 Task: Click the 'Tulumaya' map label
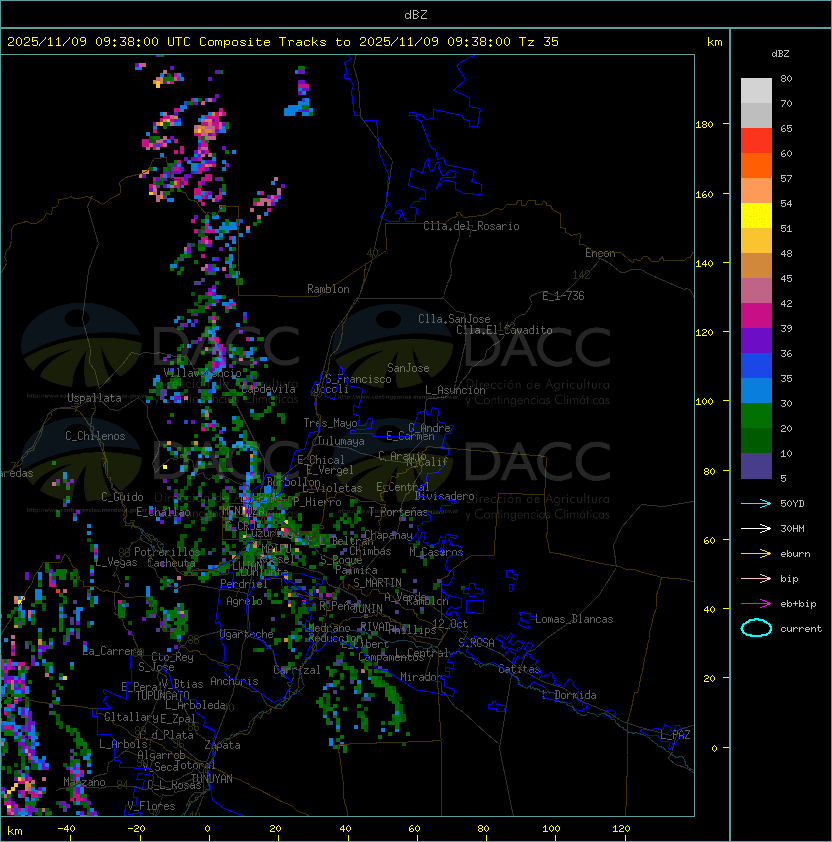pos(341,441)
